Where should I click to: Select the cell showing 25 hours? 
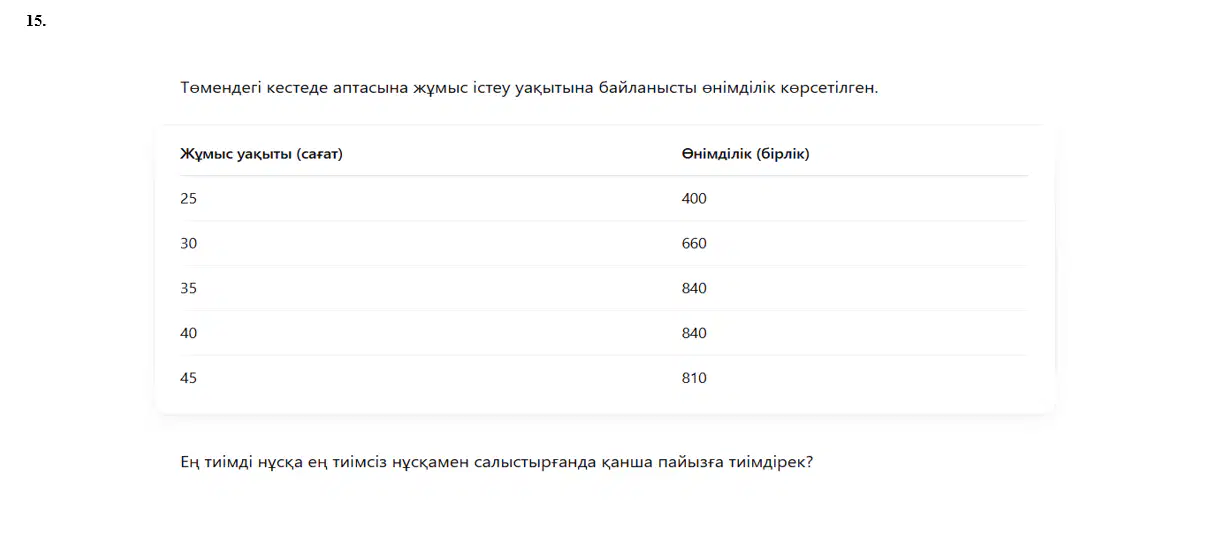click(x=188, y=198)
